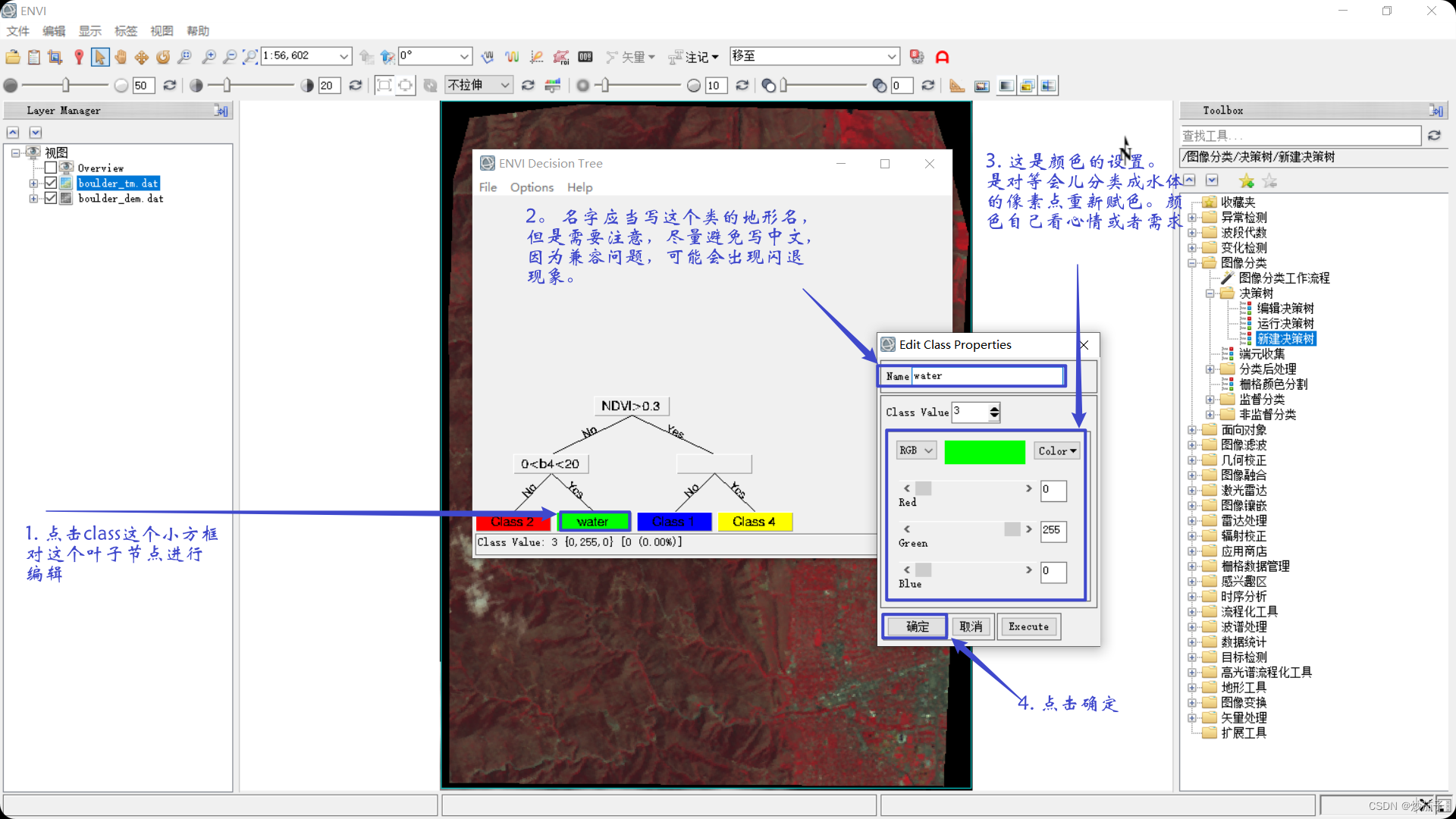The height and width of the screenshot is (819, 1456).
Task: Click the Zoom In magnifier tool
Action: [x=209, y=57]
